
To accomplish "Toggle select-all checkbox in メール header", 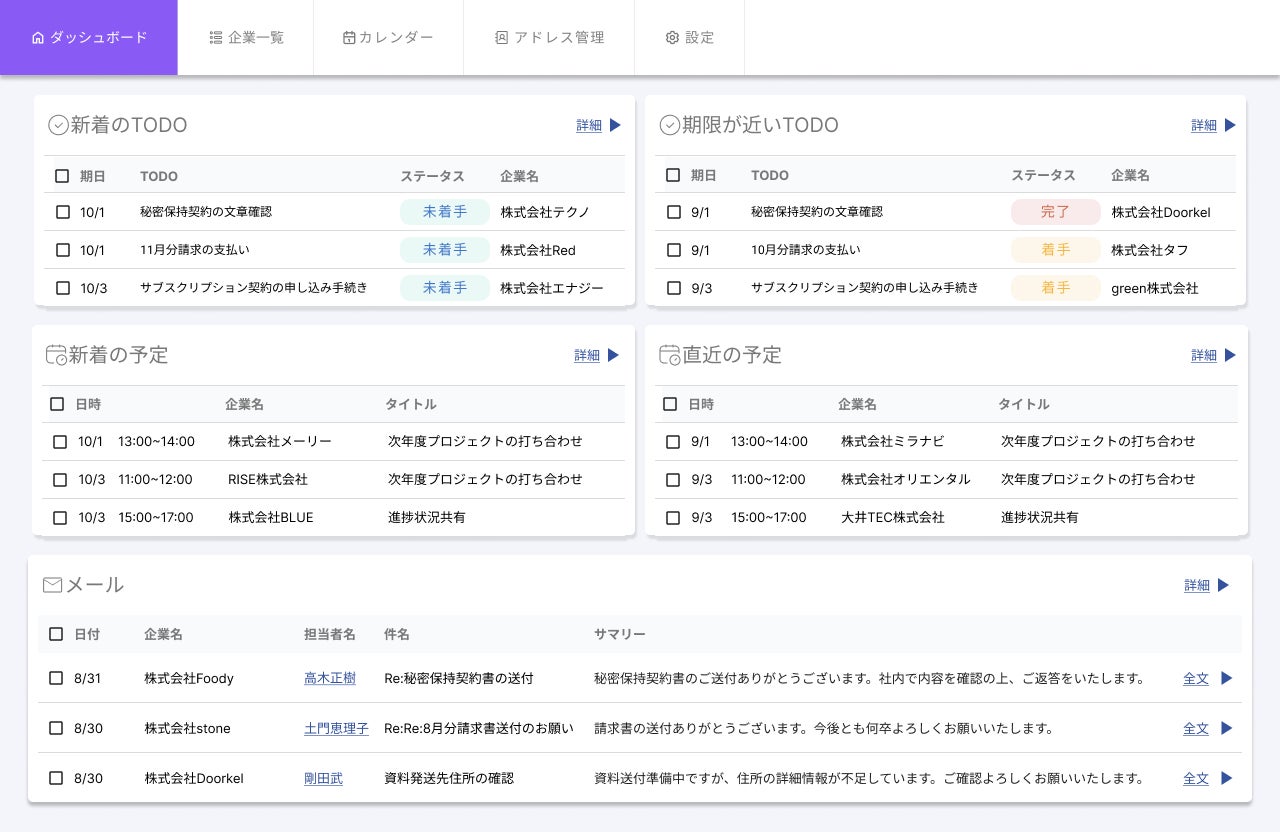I will coord(56,634).
